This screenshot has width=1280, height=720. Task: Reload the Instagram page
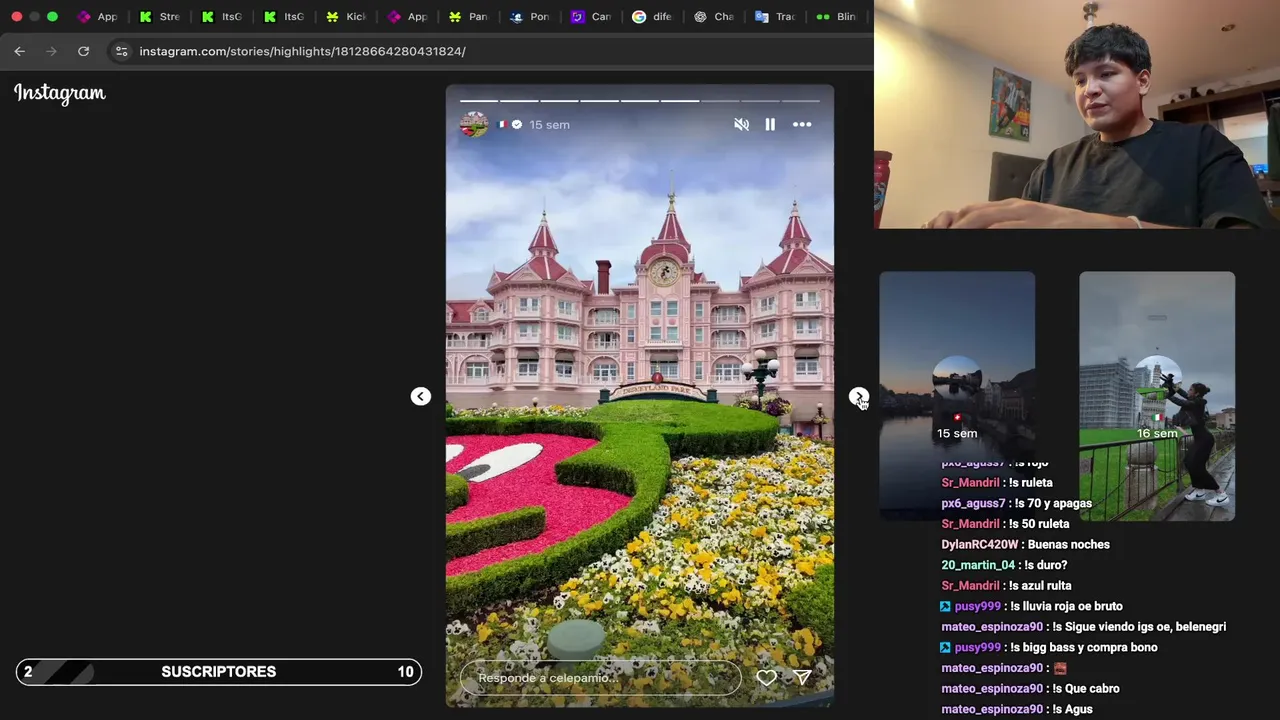click(x=83, y=51)
